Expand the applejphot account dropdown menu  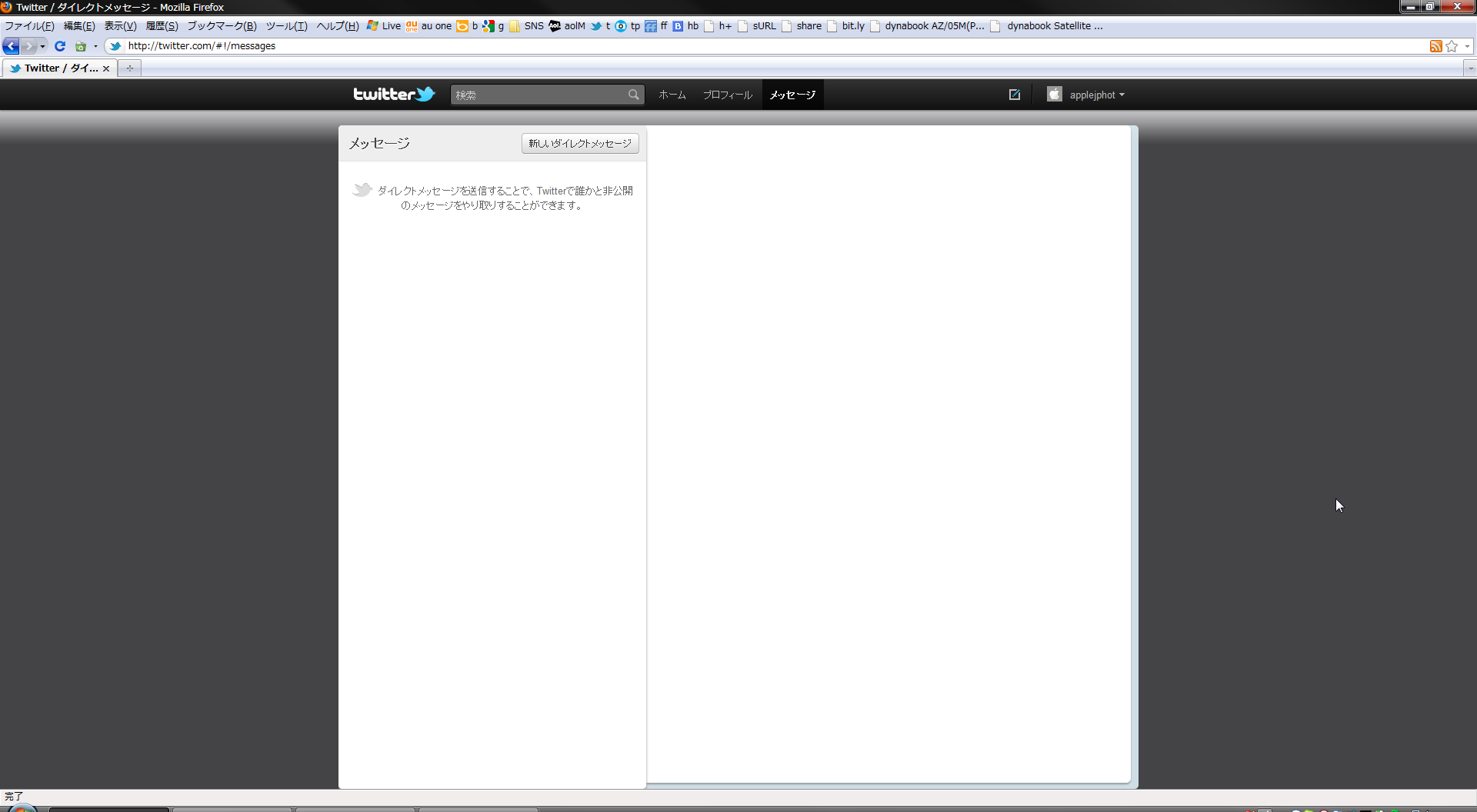[1122, 95]
